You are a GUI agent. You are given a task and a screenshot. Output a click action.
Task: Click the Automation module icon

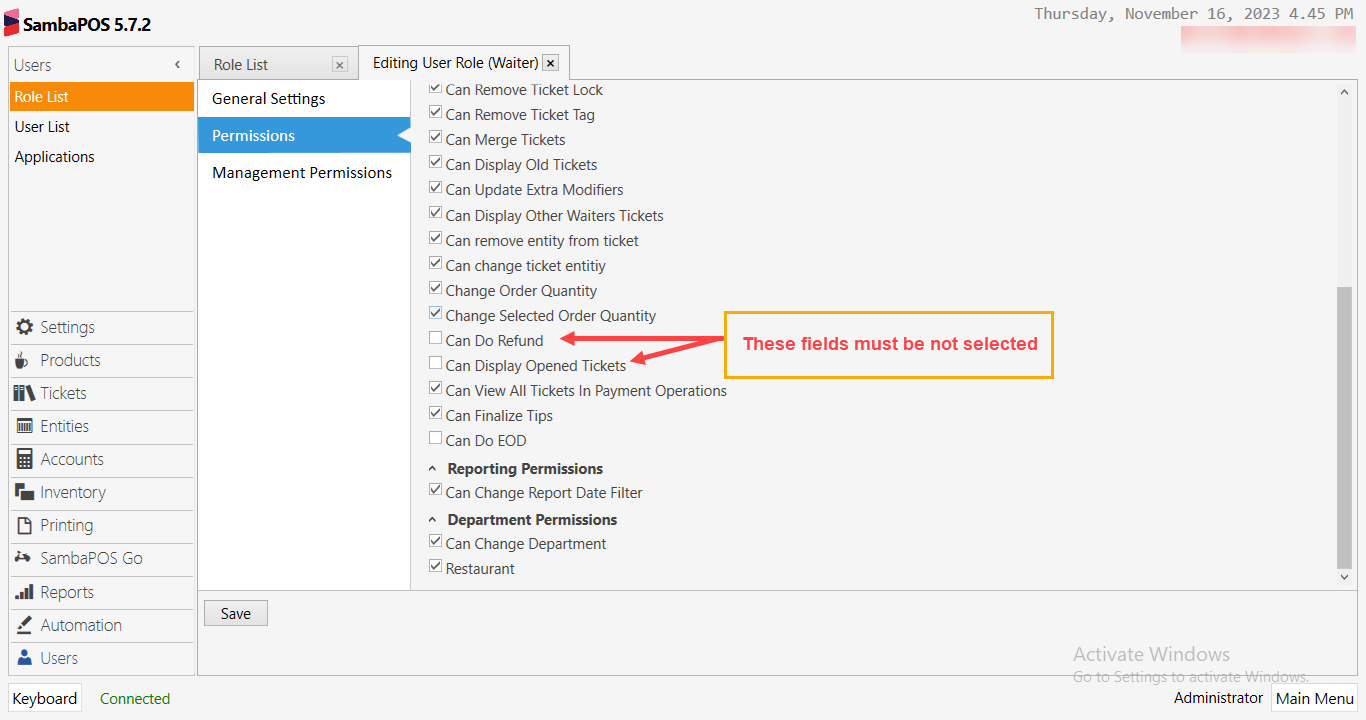[x=23, y=625]
